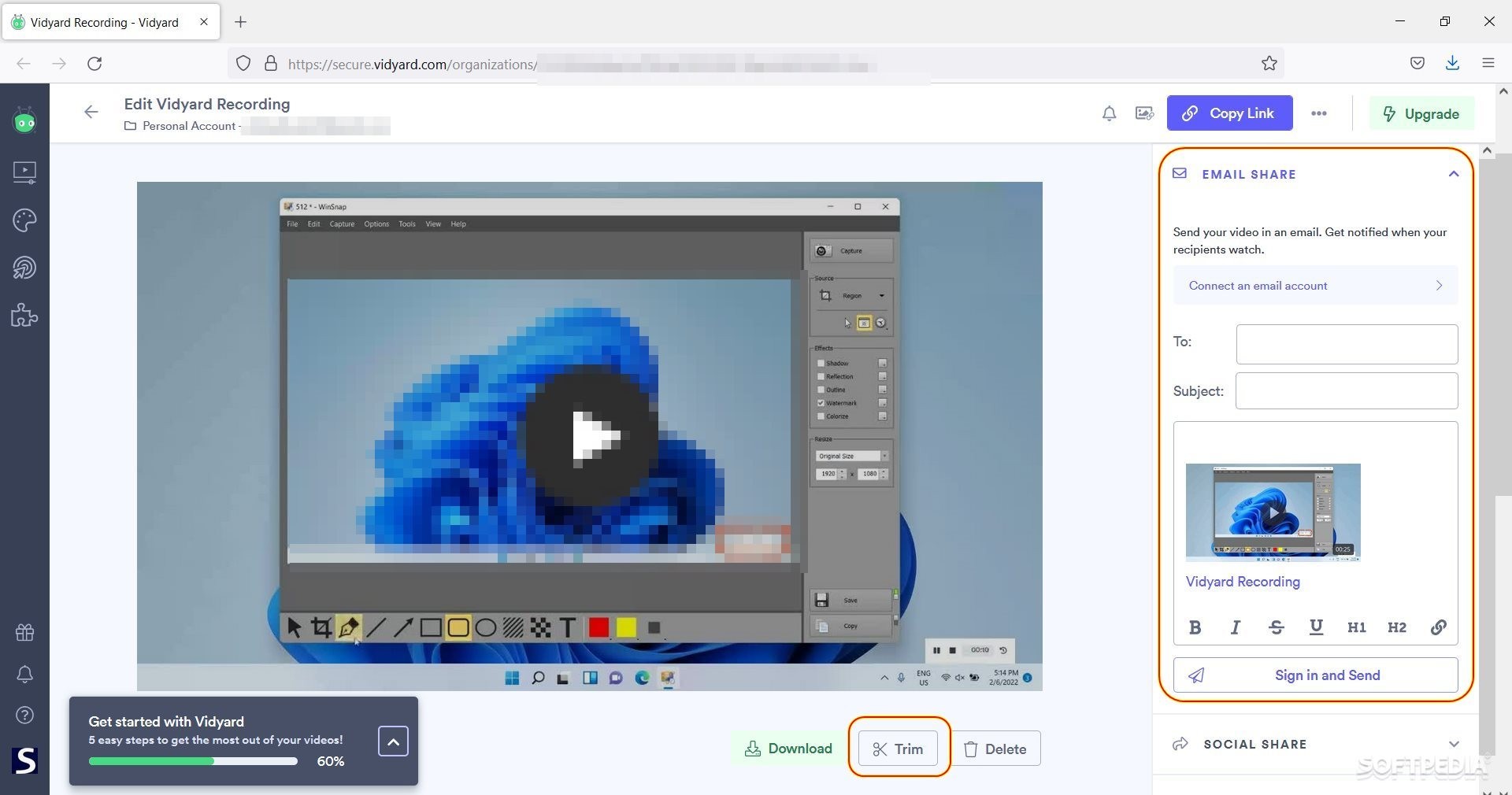Open the analytics fingerprint sidebar icon

click(24, 268)
